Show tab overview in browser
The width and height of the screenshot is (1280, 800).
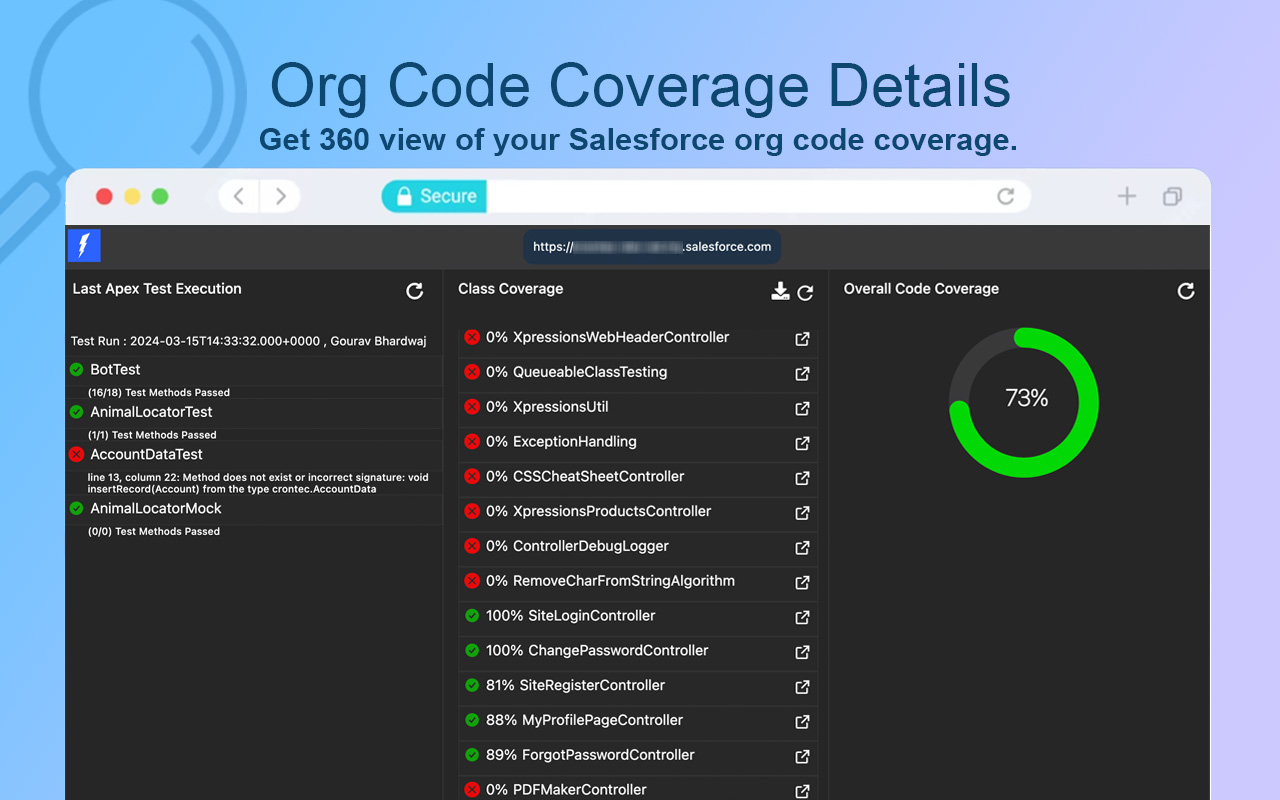point(1173,196)
